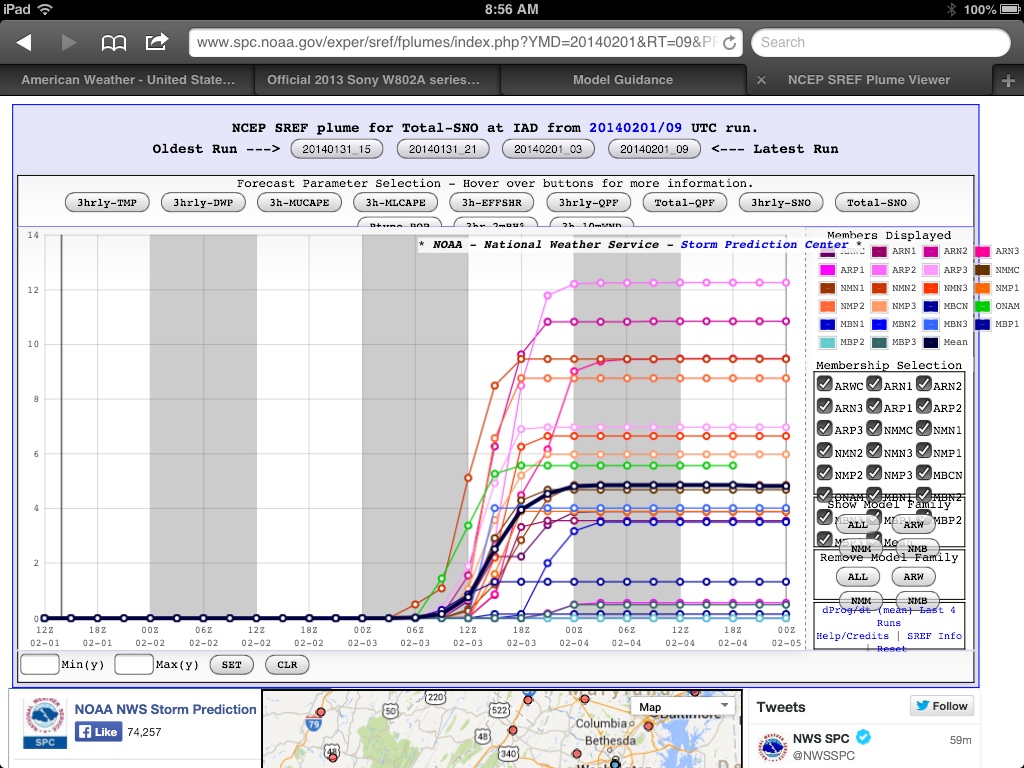Tap the battery indicator in status bar
1024x768 pixels.
click(1010, 9)
